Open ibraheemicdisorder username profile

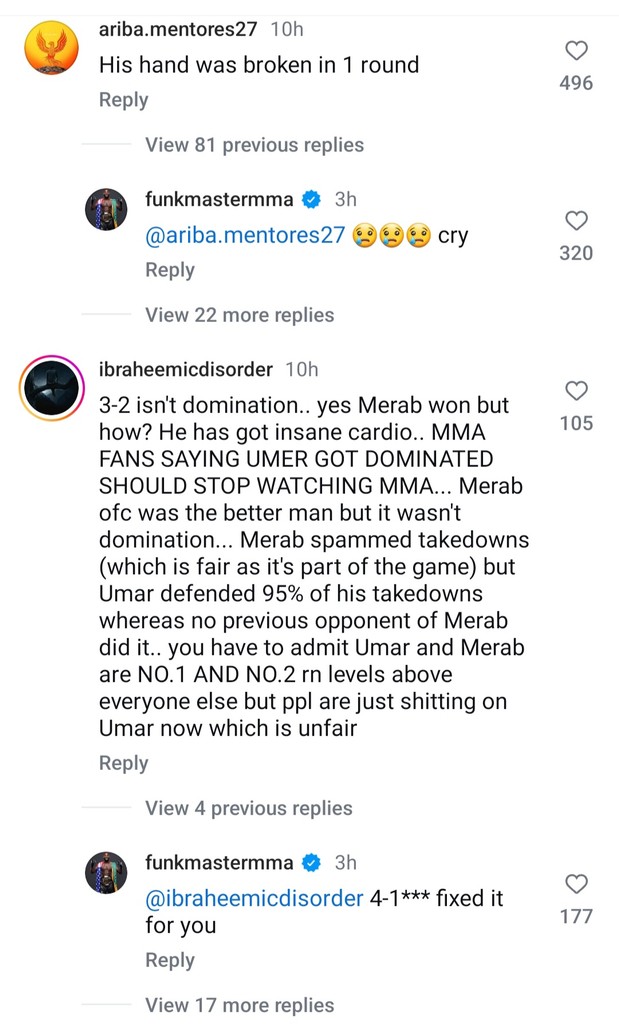click(186, 370)
